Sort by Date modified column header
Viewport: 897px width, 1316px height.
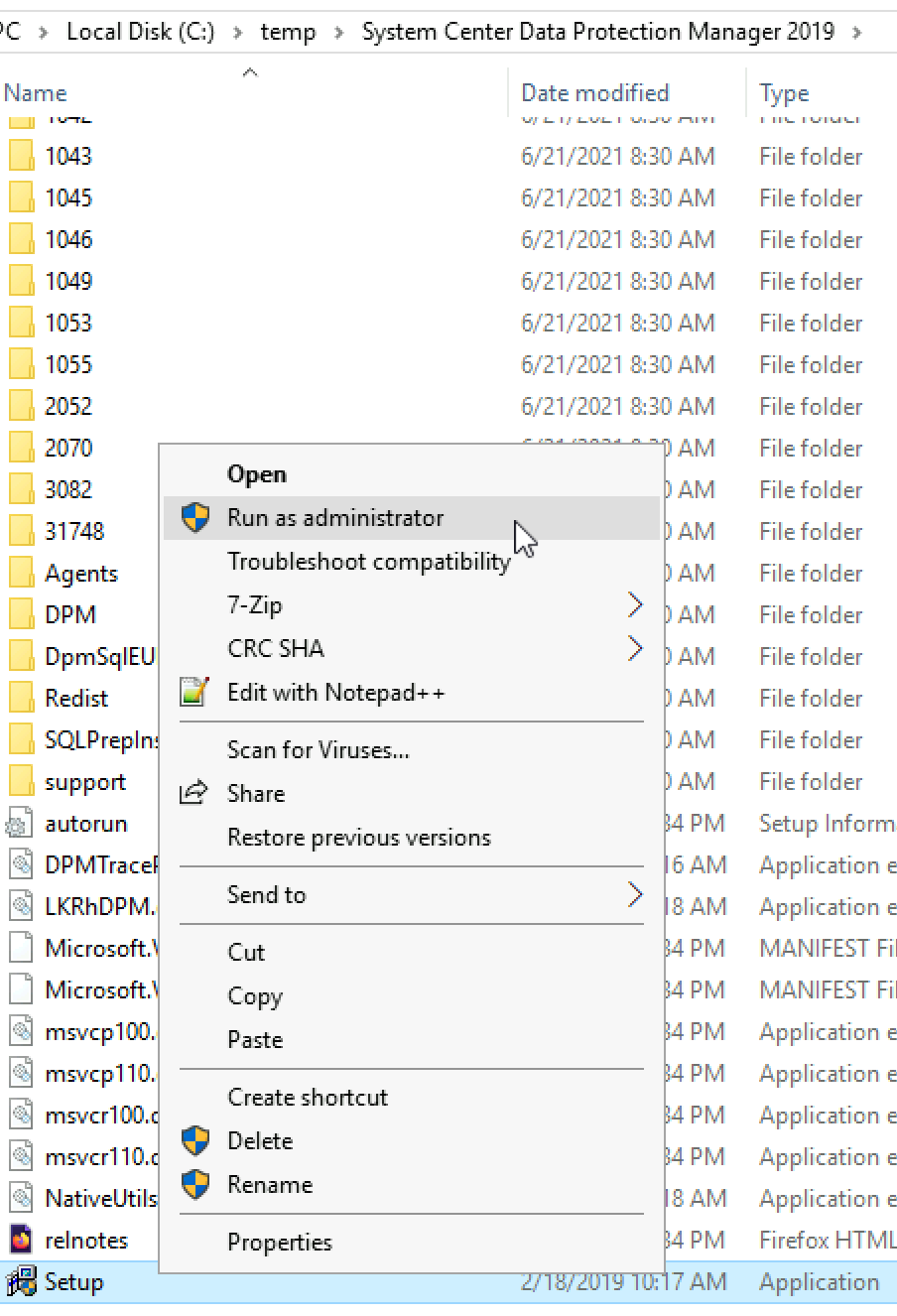point(595,93)
